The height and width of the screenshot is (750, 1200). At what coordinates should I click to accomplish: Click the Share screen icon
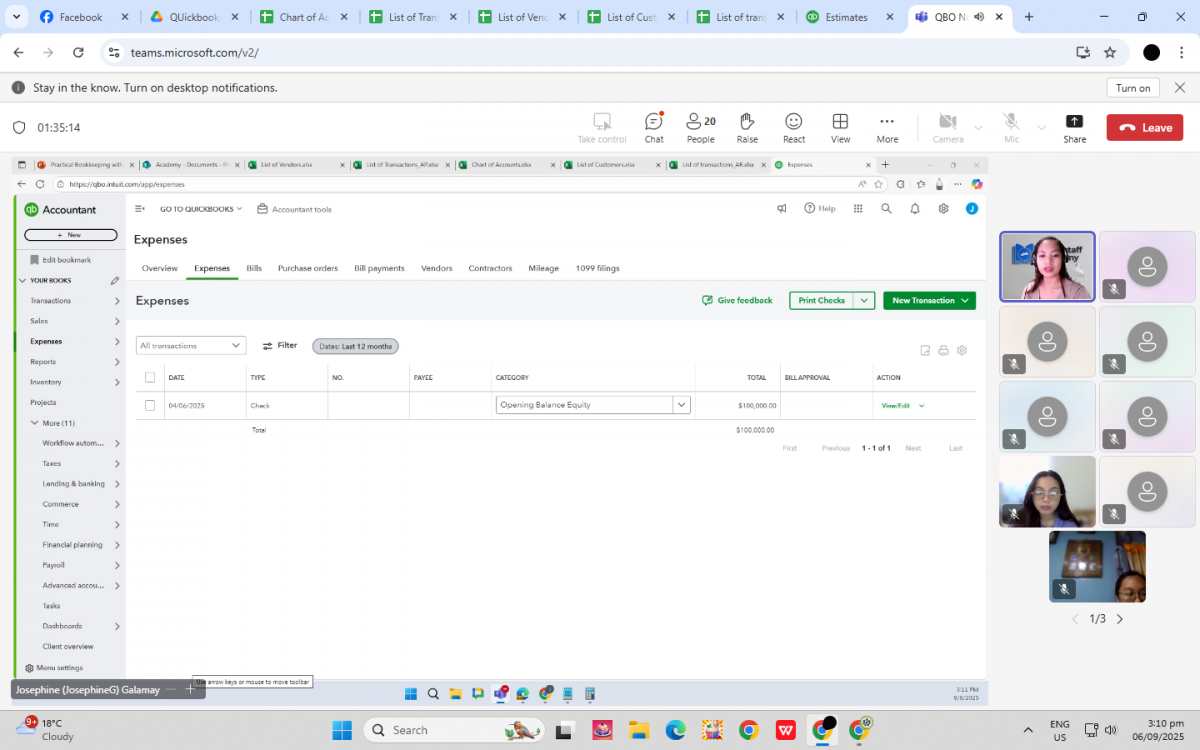[1074, 127]
